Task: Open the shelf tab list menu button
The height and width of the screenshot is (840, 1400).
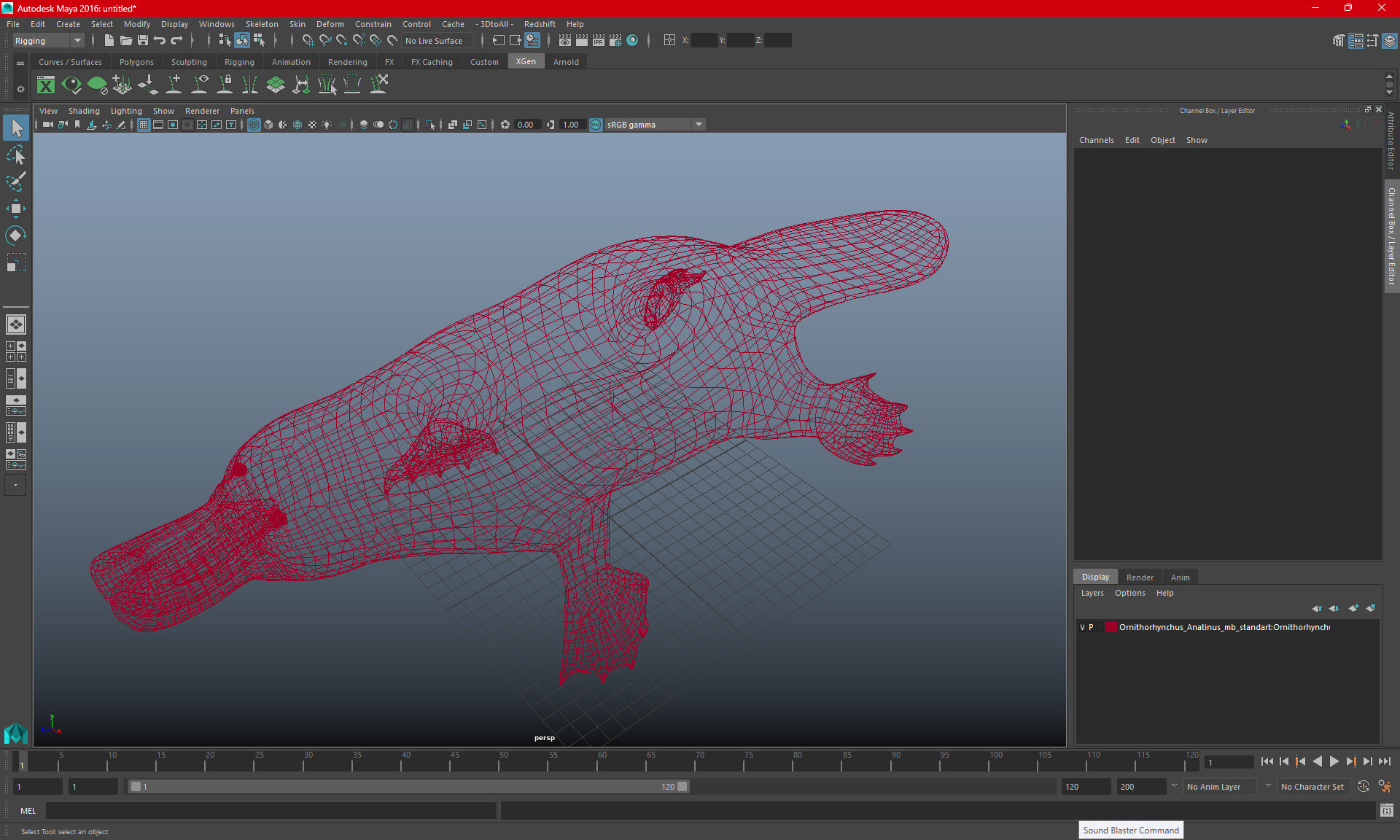Action: pos(20,63)
